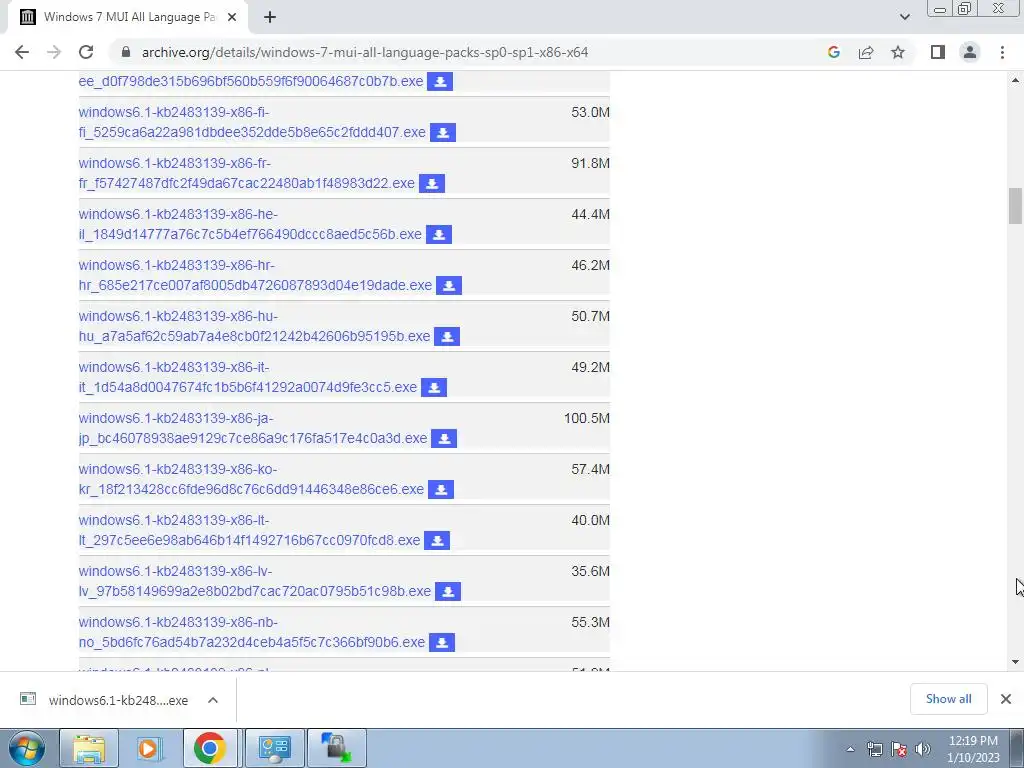
Task: Open x86-it language pack file link
Action: pos(248,377)
